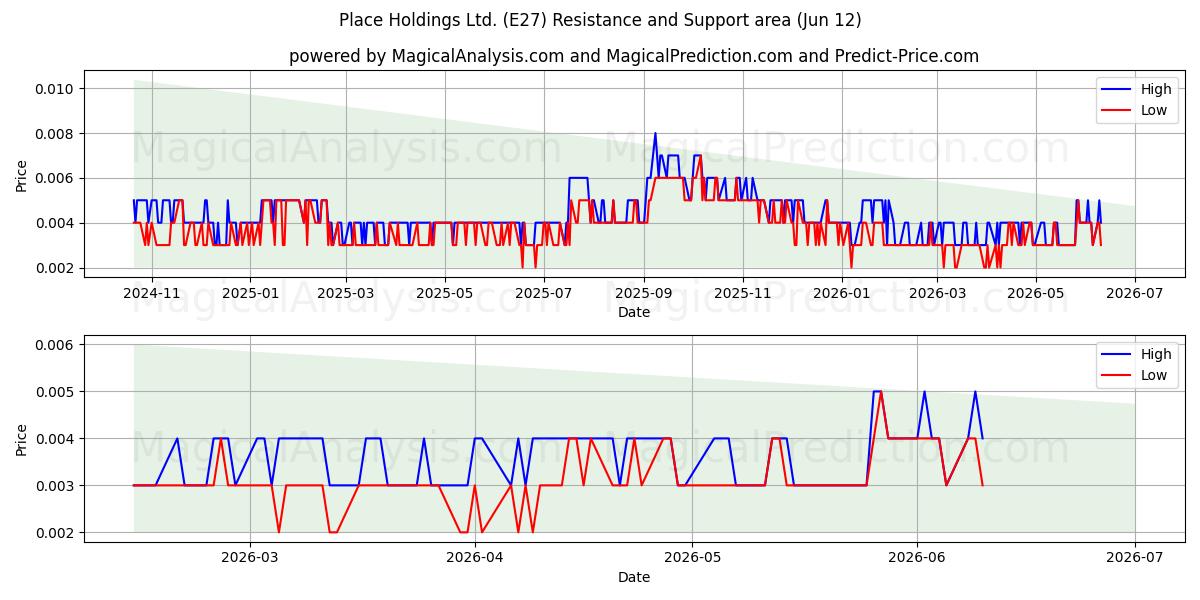Click the '2025-11' tick label
The image size is (1200, 600).
click(x=743, y=293)
